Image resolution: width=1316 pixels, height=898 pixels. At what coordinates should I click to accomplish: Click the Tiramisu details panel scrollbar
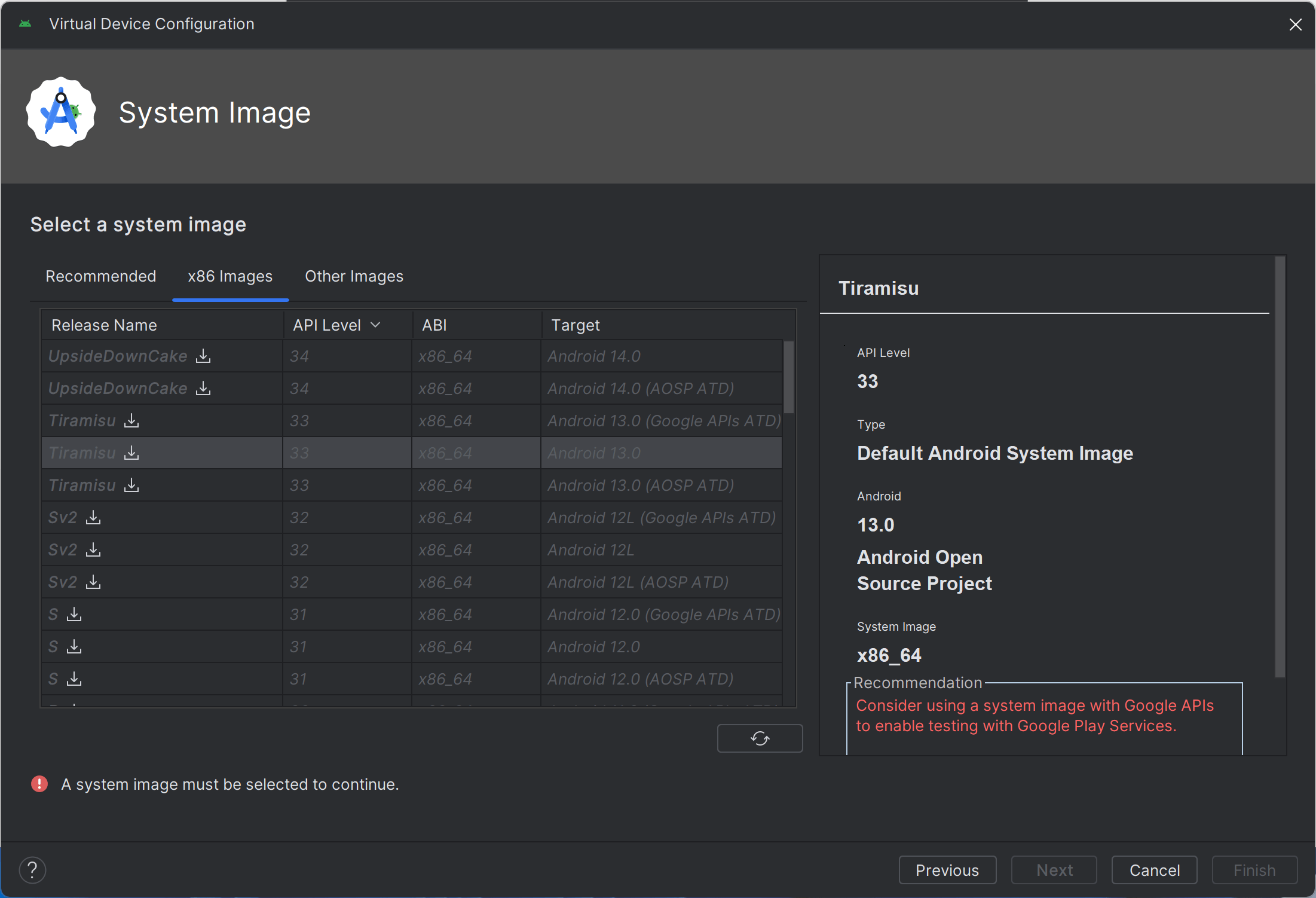pos(1280,466)
